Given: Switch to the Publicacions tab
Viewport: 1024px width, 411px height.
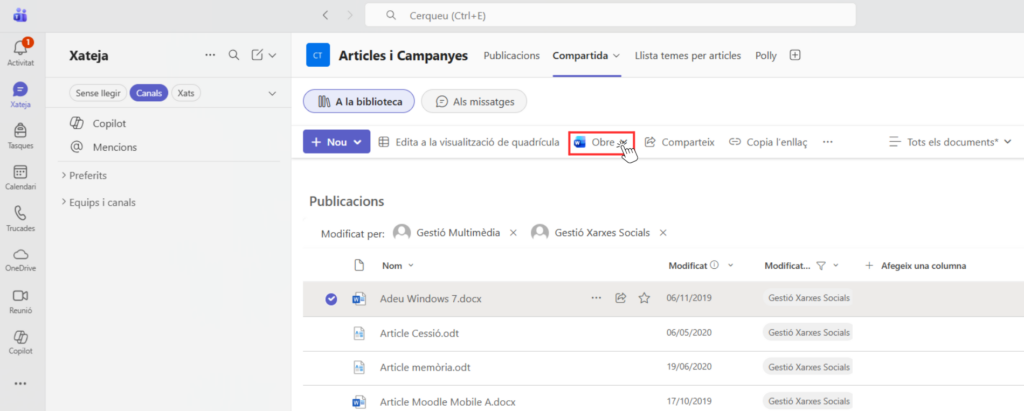Looking at the screenshot, I should tap(511, 56).
